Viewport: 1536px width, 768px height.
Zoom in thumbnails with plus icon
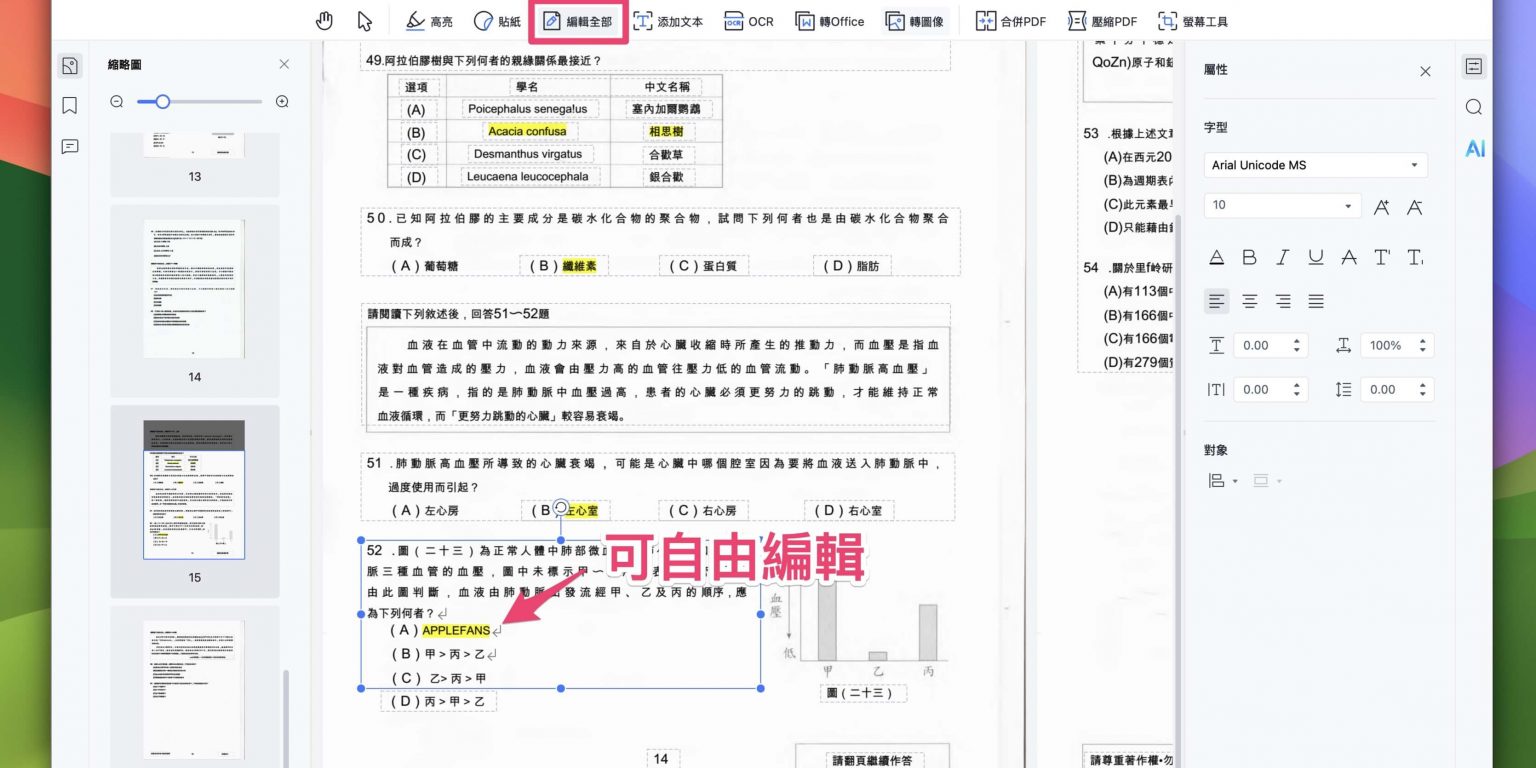click(282, 101)
